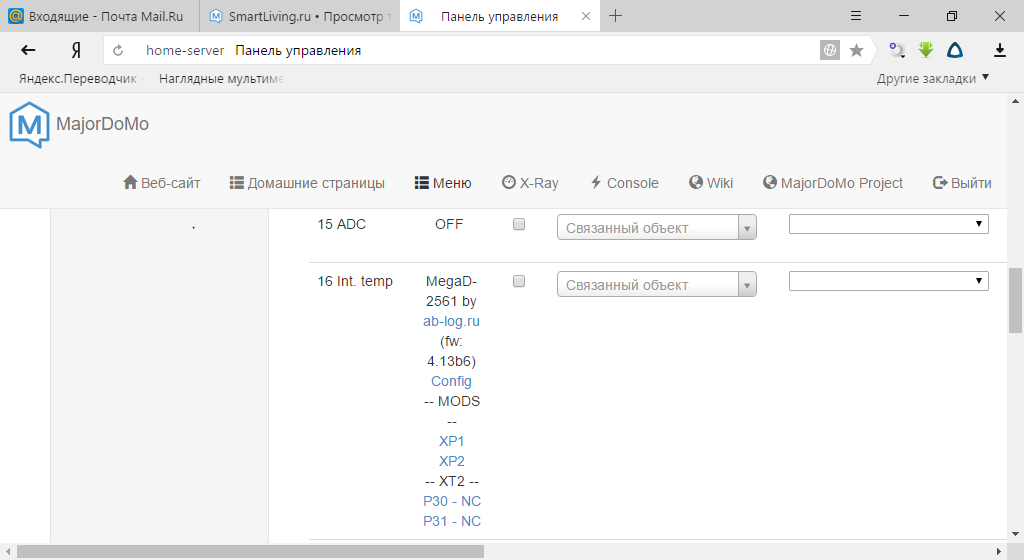
Task: Open the Config link
Action: (x=451, y=381)
